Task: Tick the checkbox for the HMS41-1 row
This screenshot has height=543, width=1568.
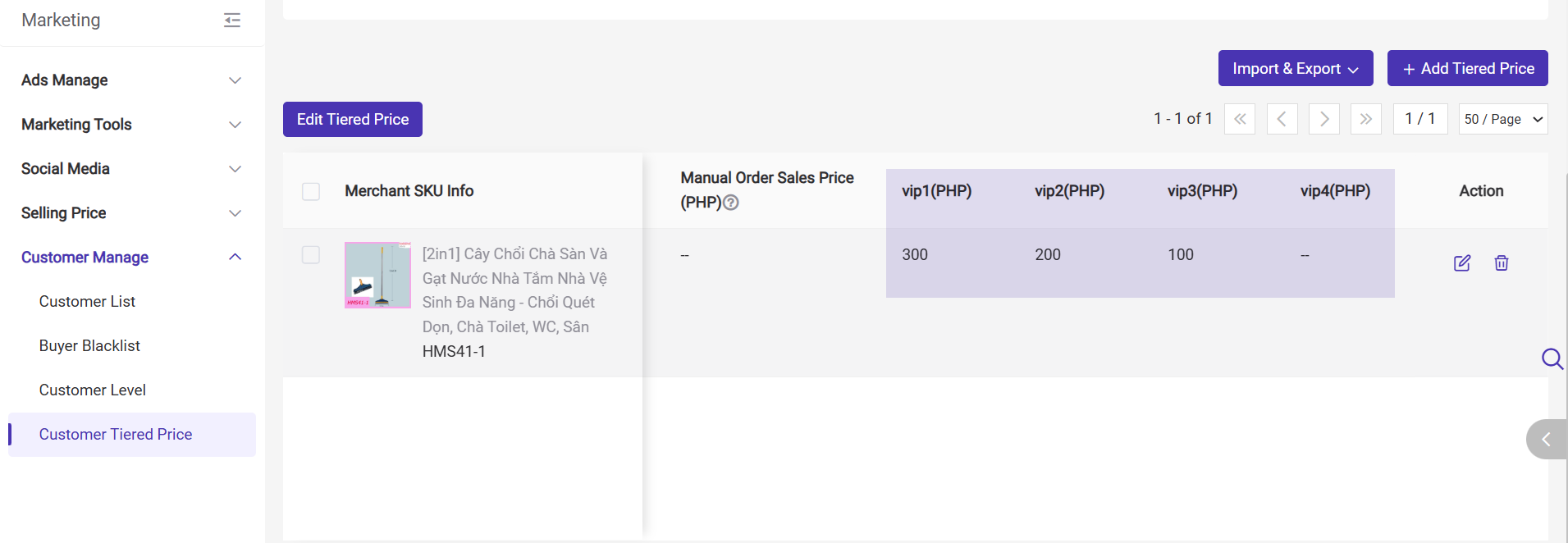Action: [x=311, y=255]
